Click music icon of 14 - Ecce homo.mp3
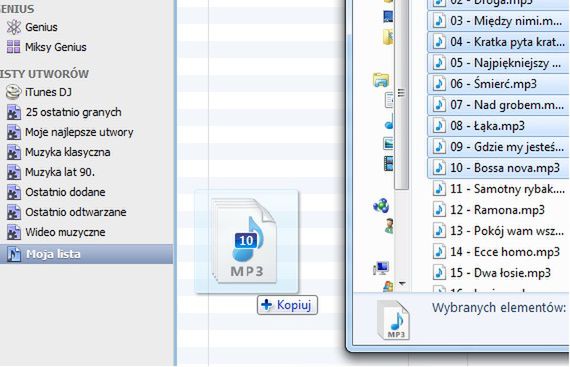This screenshot has height=367, width=570. [439, 252]
